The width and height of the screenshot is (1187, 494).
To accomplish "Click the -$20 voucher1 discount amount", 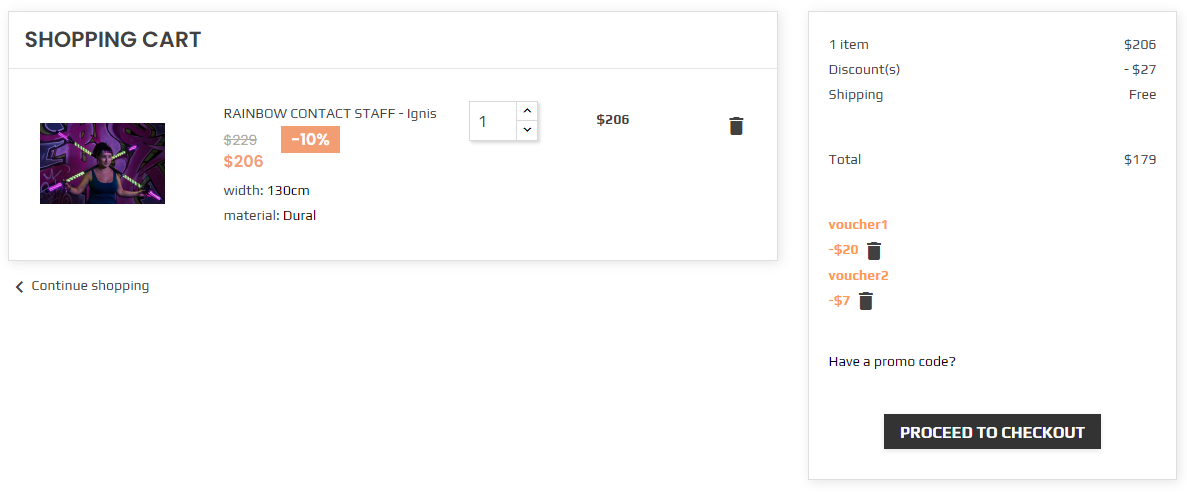I will click(x=843, y=250).
